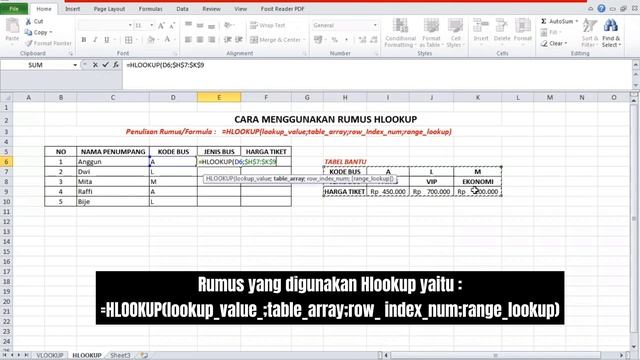The width and height of the screenshot is (640, 360).
Task: Open the Name Box dropdown arrow
Action: (75, 65)
